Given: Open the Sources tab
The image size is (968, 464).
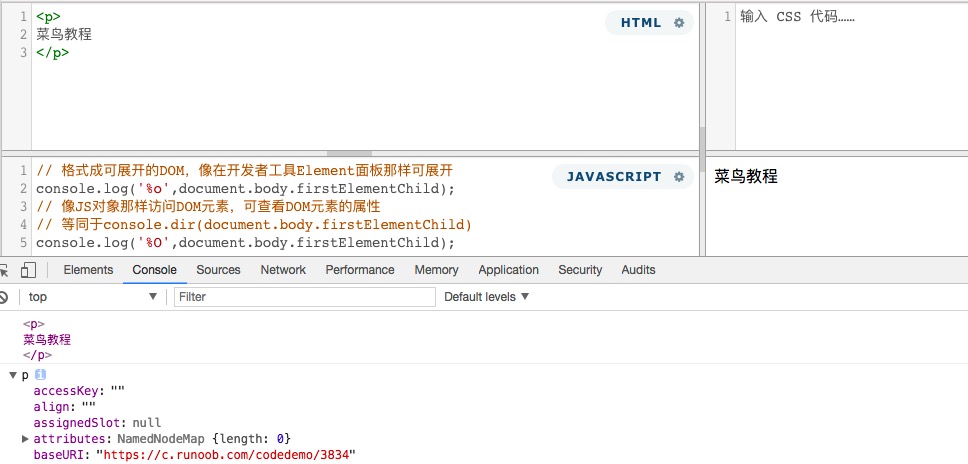Looking at the screenshot, I should (x=218, y=270).
